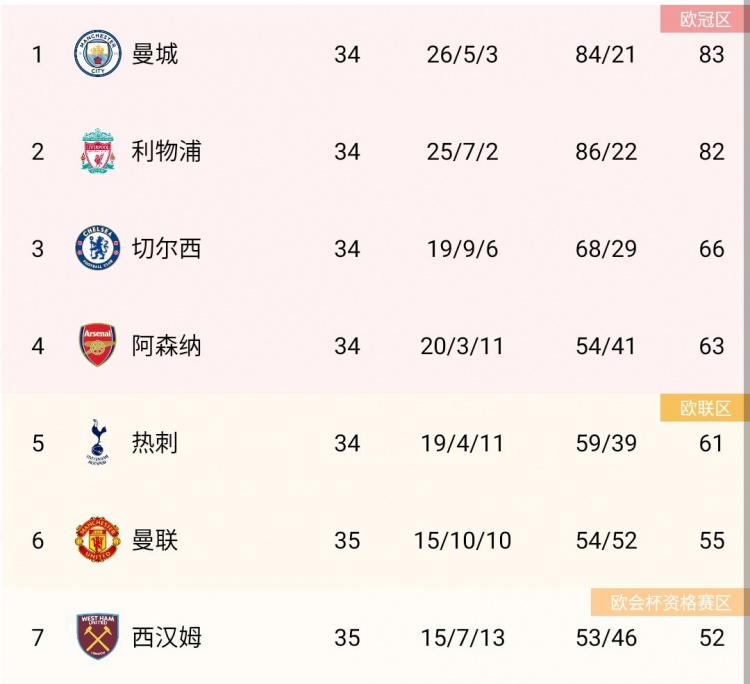The height and width of the screenshot is (684, 750).
Task: Click Manchester City's 83 points
Action: pos(711,54)
